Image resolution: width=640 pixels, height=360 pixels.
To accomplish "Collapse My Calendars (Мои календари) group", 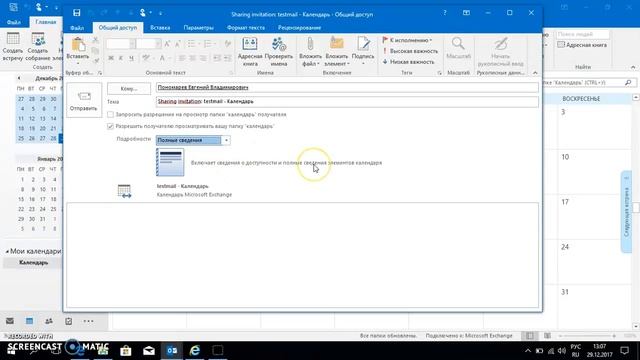I will click(7, 251).
